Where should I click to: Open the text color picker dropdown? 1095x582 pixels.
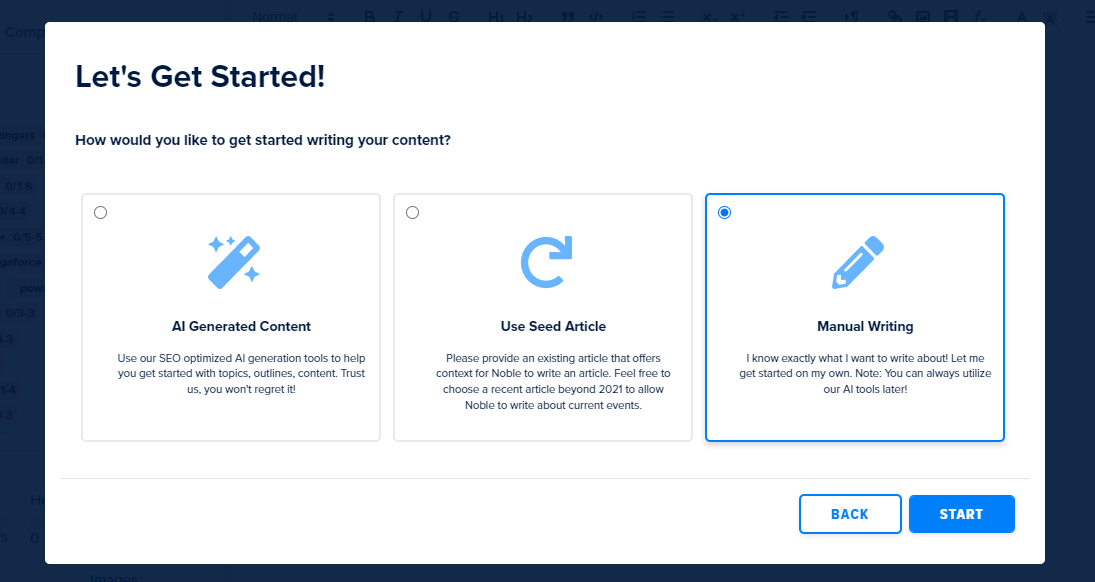pos(1021,16)
